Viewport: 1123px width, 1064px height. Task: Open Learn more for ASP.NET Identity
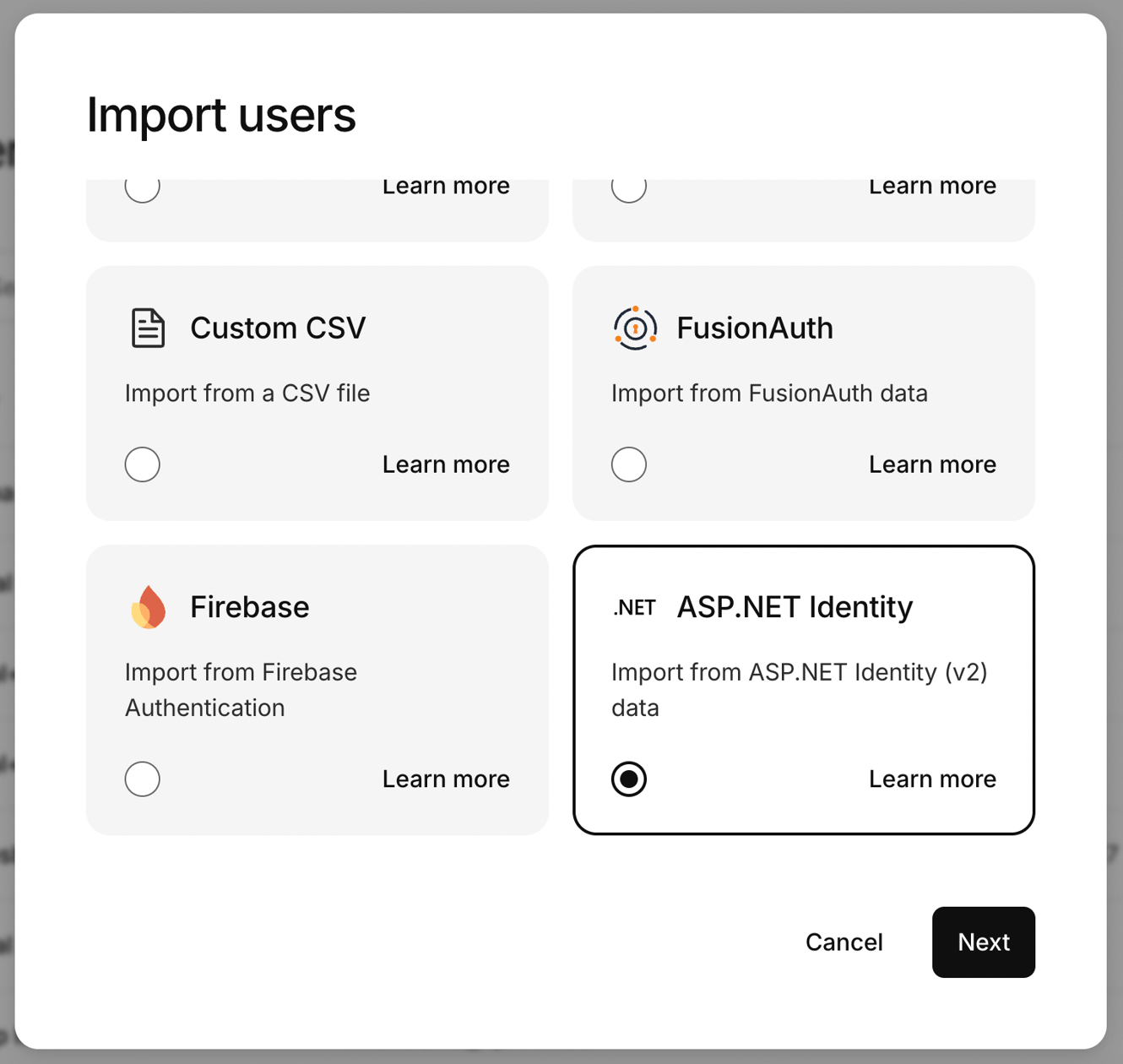[932, 779]
